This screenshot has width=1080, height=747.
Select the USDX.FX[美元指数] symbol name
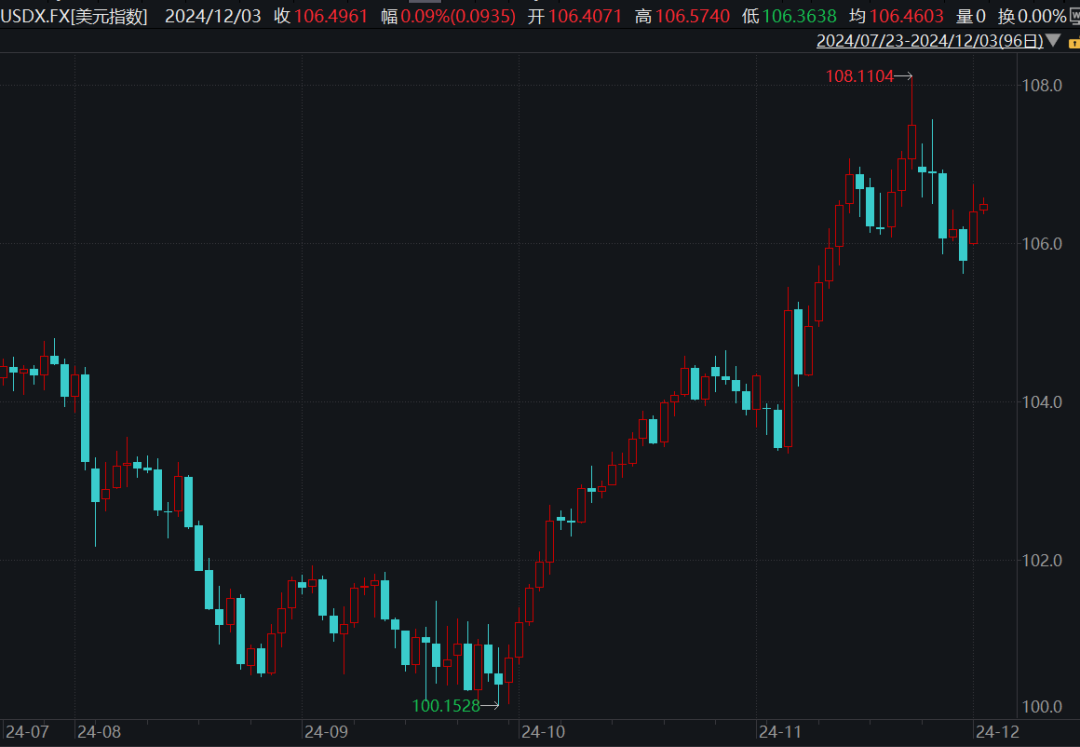74,16
